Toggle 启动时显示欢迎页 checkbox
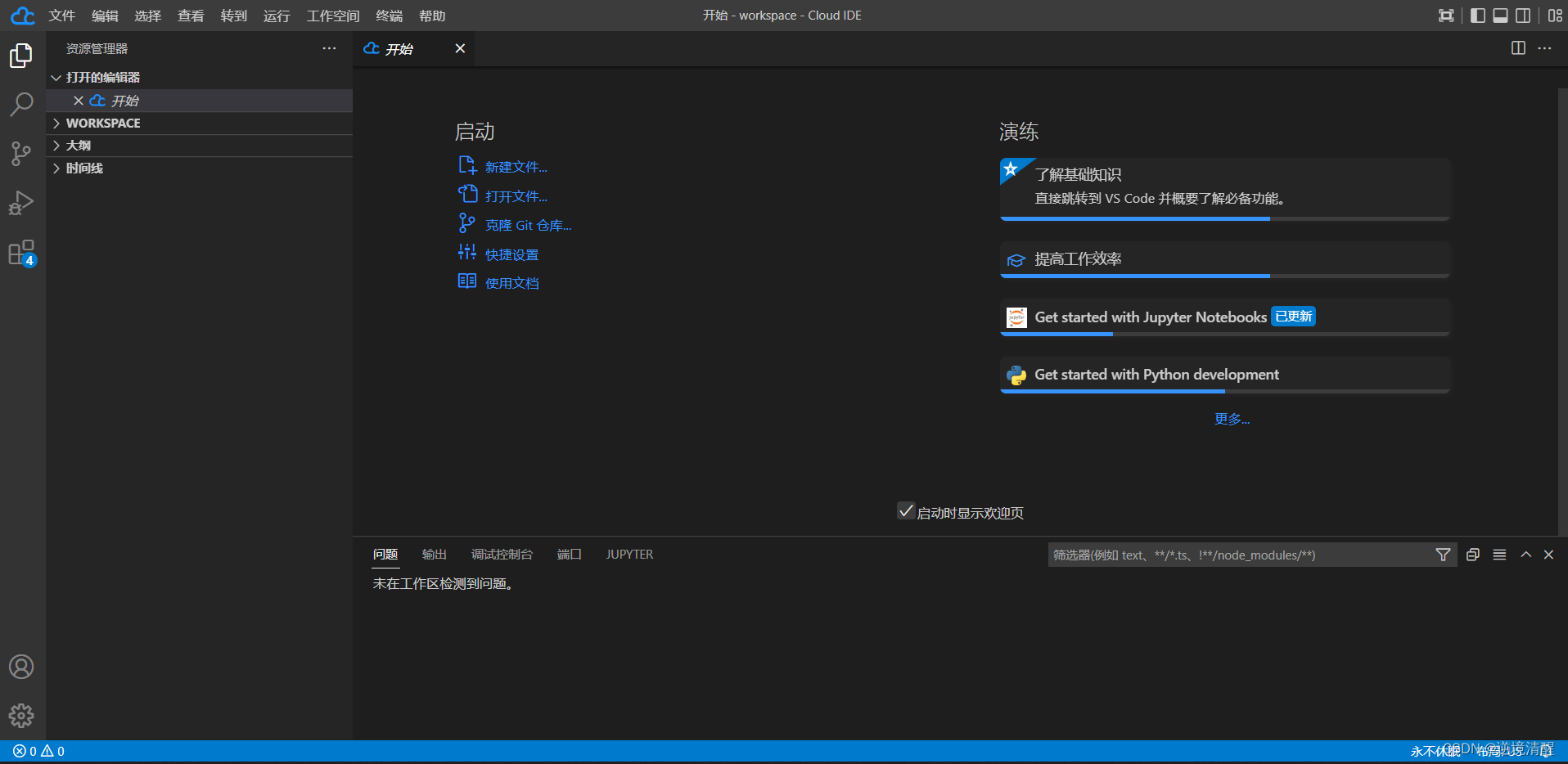This screenshot has height=764, width=1568. tap(906, 511)
